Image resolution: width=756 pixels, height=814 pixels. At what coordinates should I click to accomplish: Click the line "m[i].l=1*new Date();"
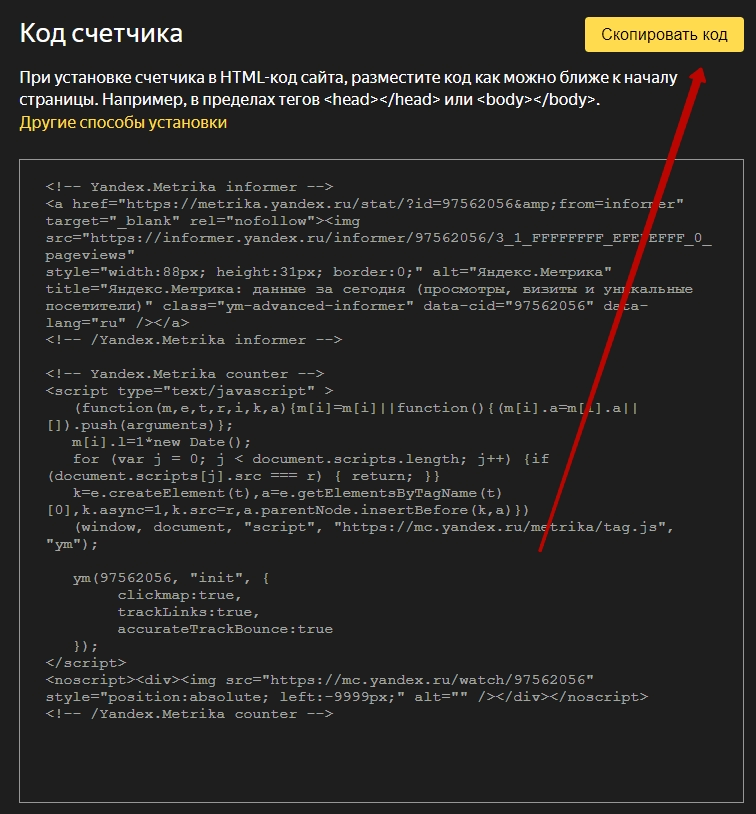coord(161,442)
